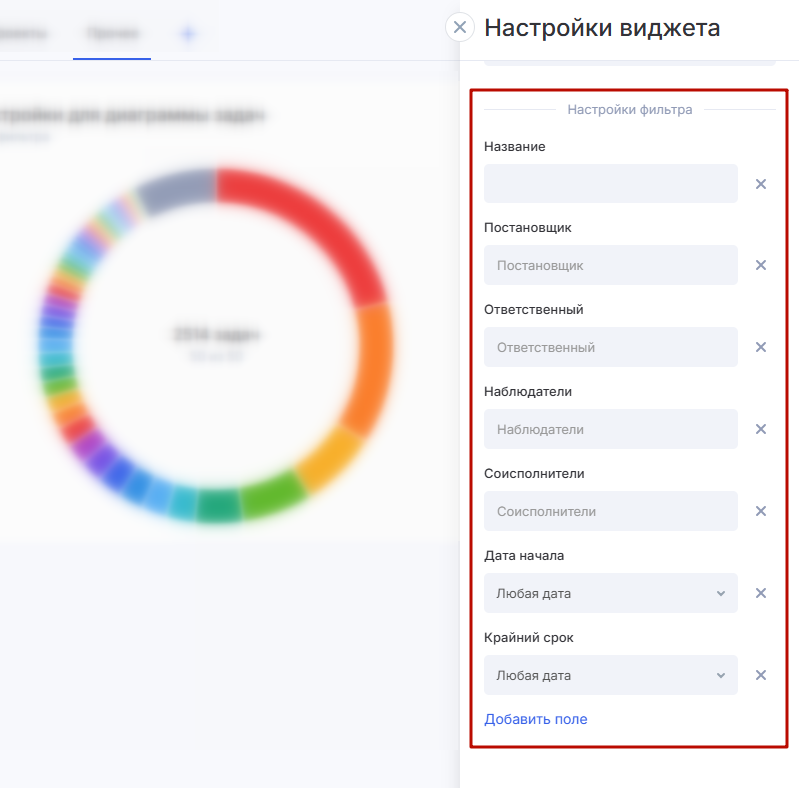Remove the Название filter field

pyautogui.click(x=760, y=184)
